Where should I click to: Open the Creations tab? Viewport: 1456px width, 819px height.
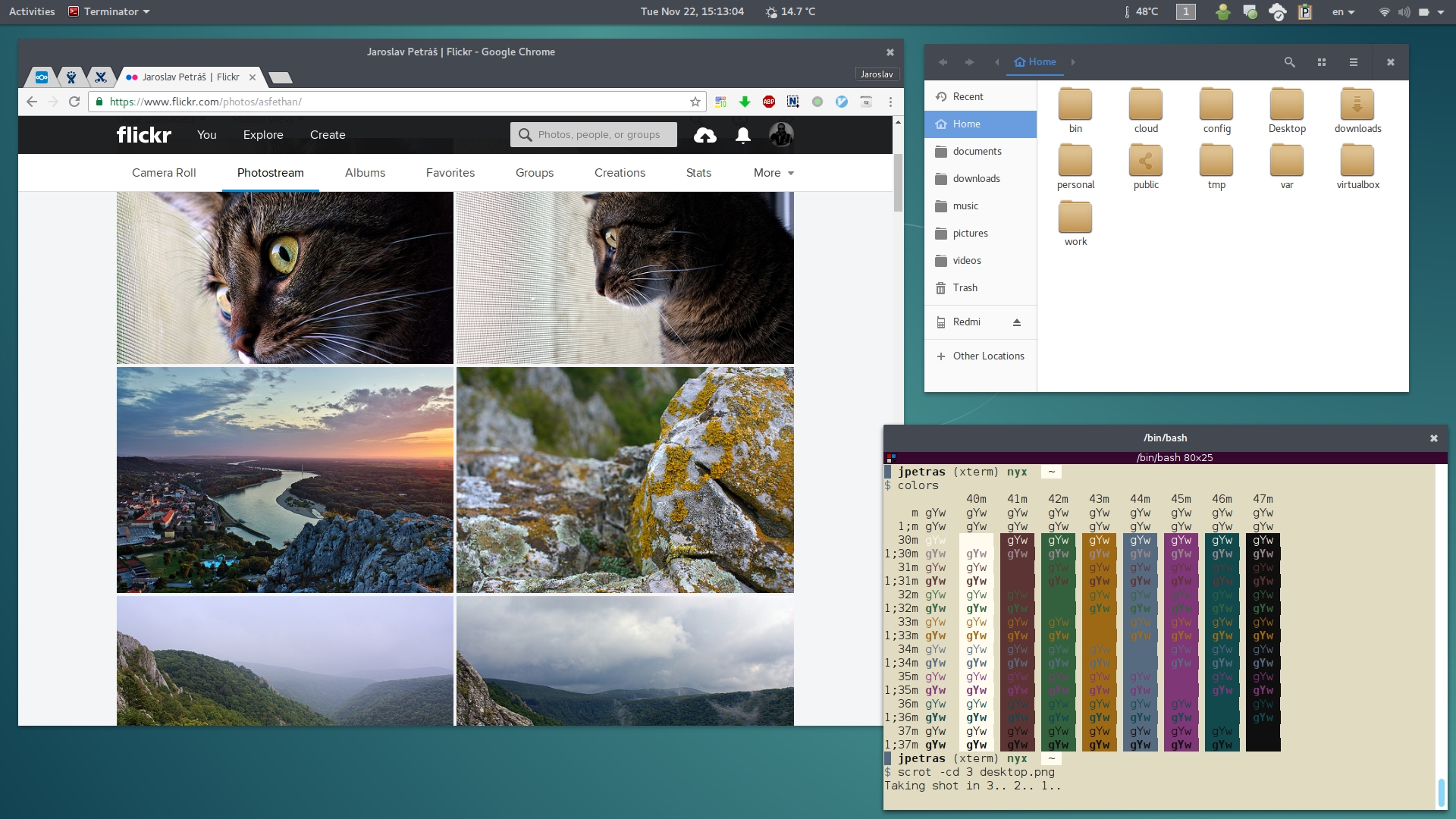tap(620, 173)
